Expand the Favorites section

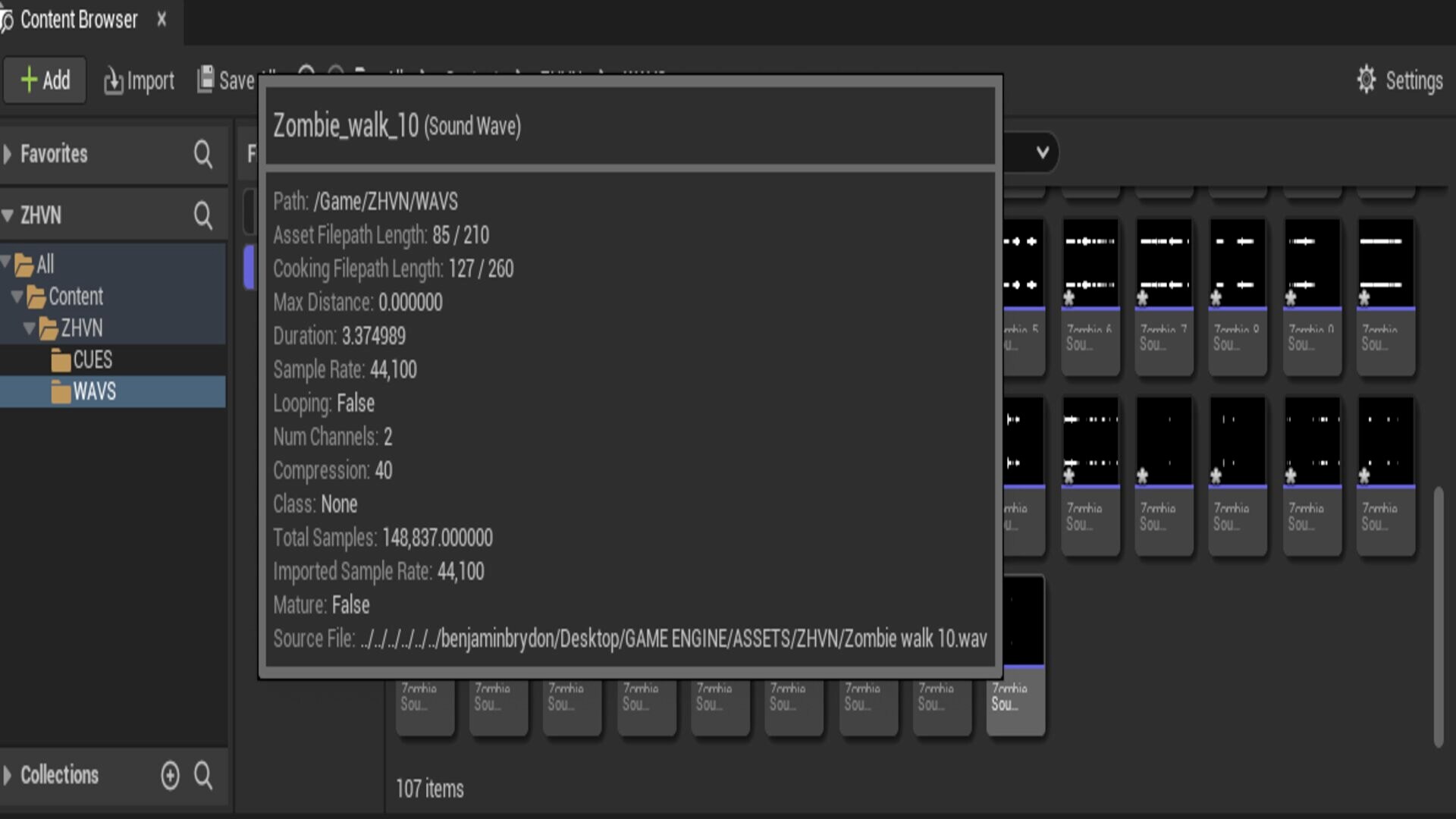pos(8,154)
